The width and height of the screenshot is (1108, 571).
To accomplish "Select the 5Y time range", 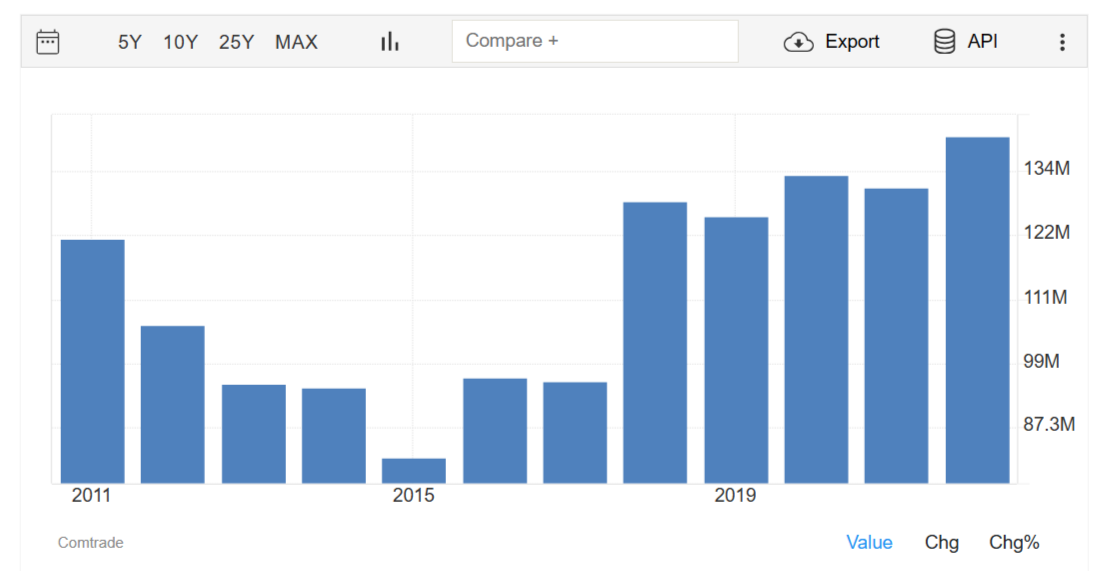I will tap(129, 42).
